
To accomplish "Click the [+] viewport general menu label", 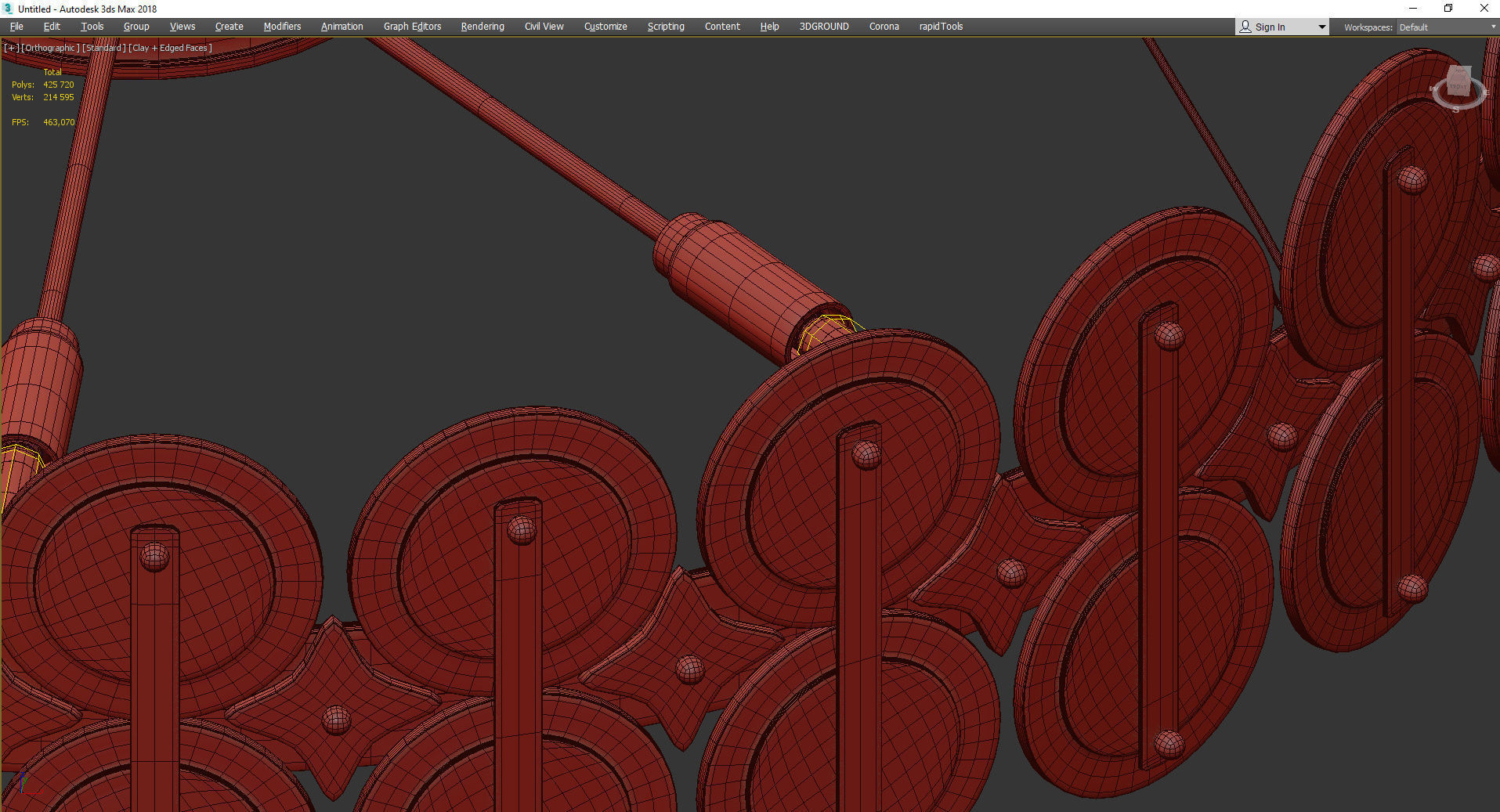I will 11,48.
